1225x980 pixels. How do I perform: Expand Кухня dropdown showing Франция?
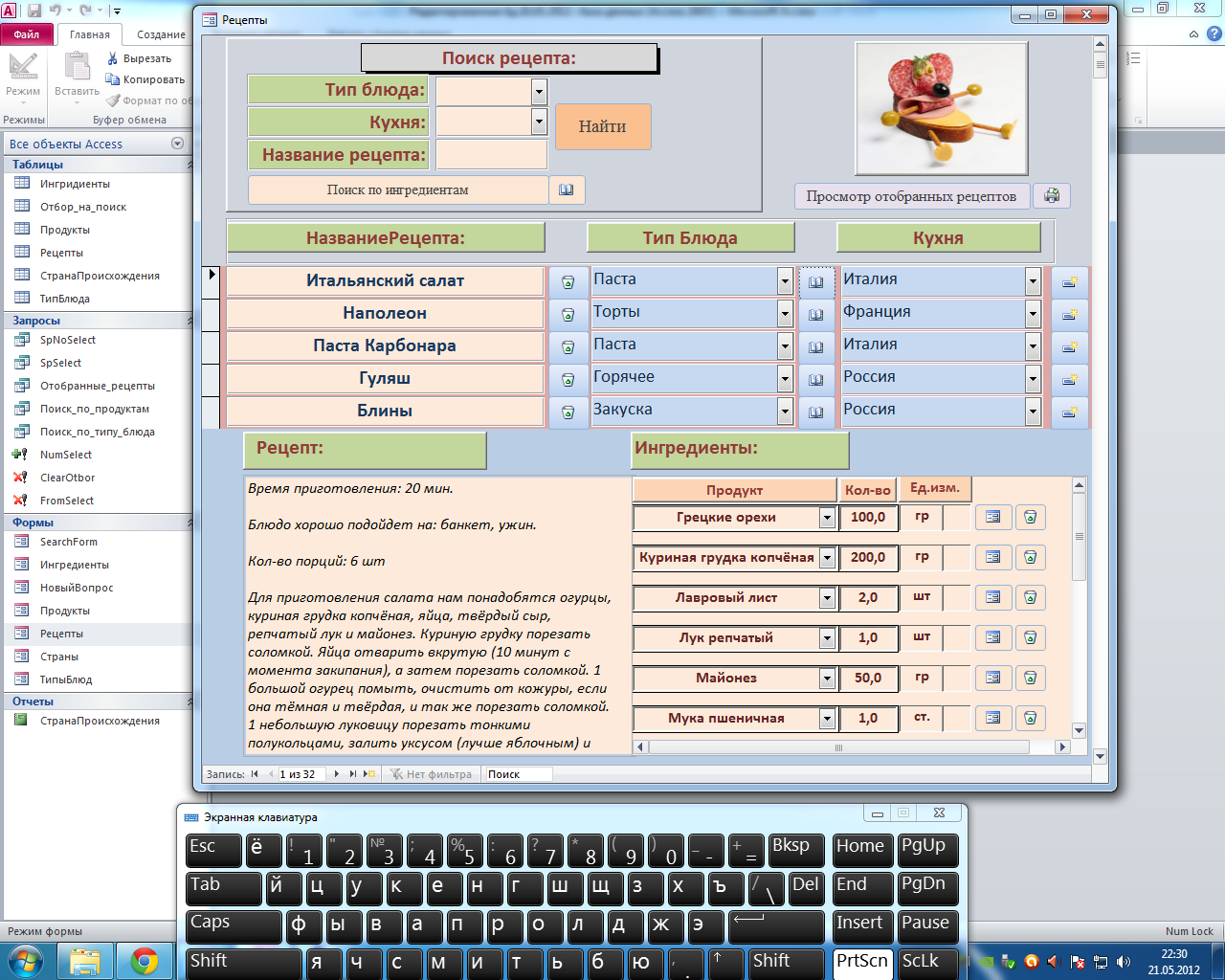coord(1033,313)
